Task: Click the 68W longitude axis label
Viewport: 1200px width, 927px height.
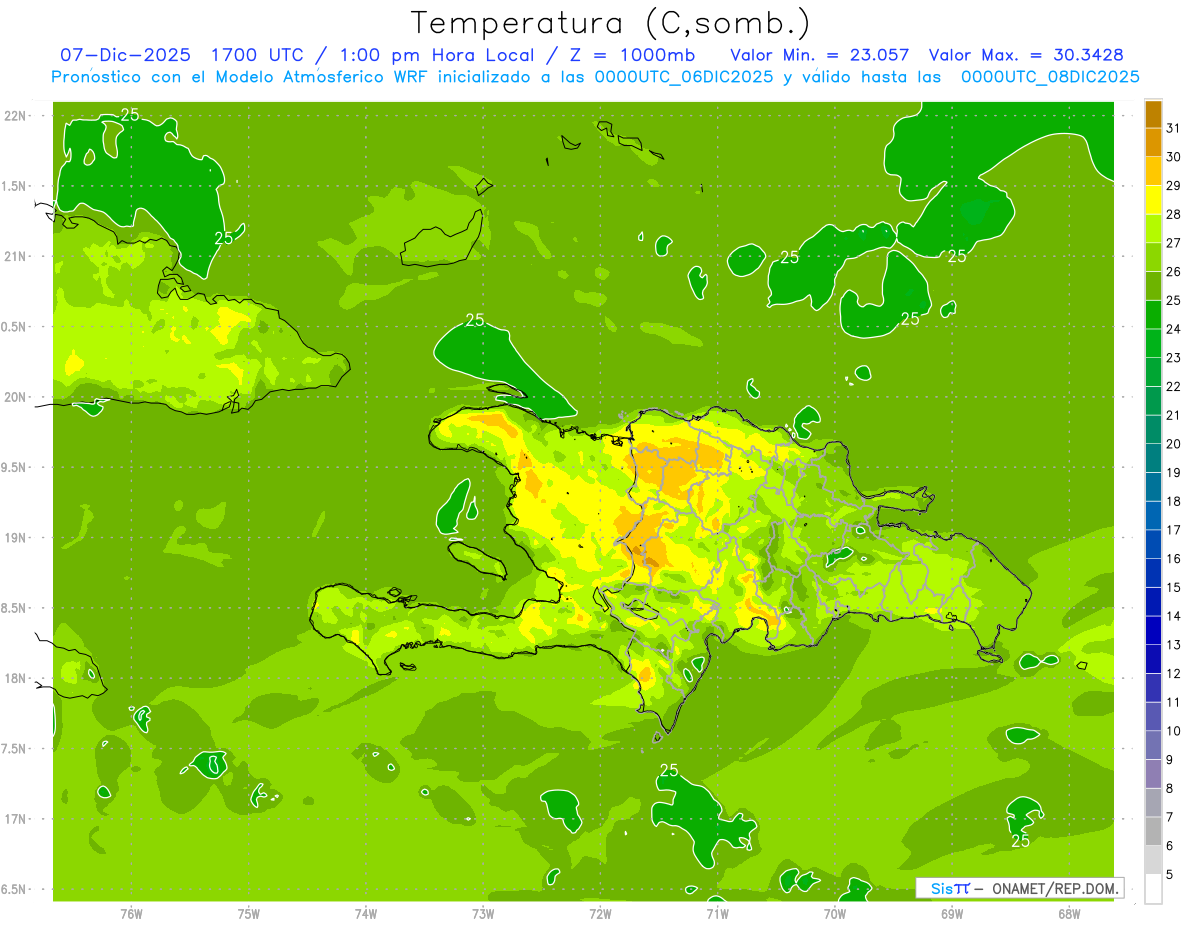Action: (x=1069, y=913)
